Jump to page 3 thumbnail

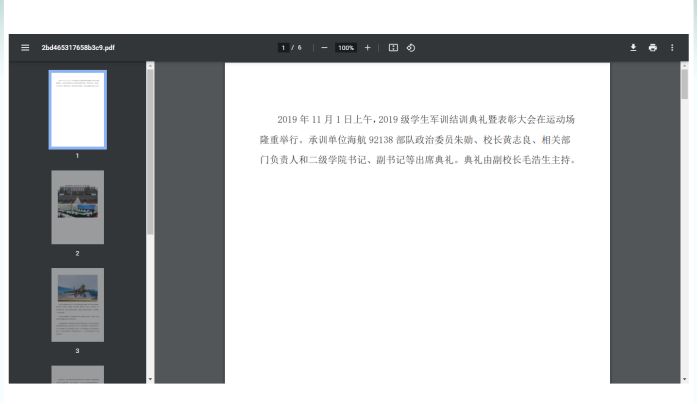point(77,305)
